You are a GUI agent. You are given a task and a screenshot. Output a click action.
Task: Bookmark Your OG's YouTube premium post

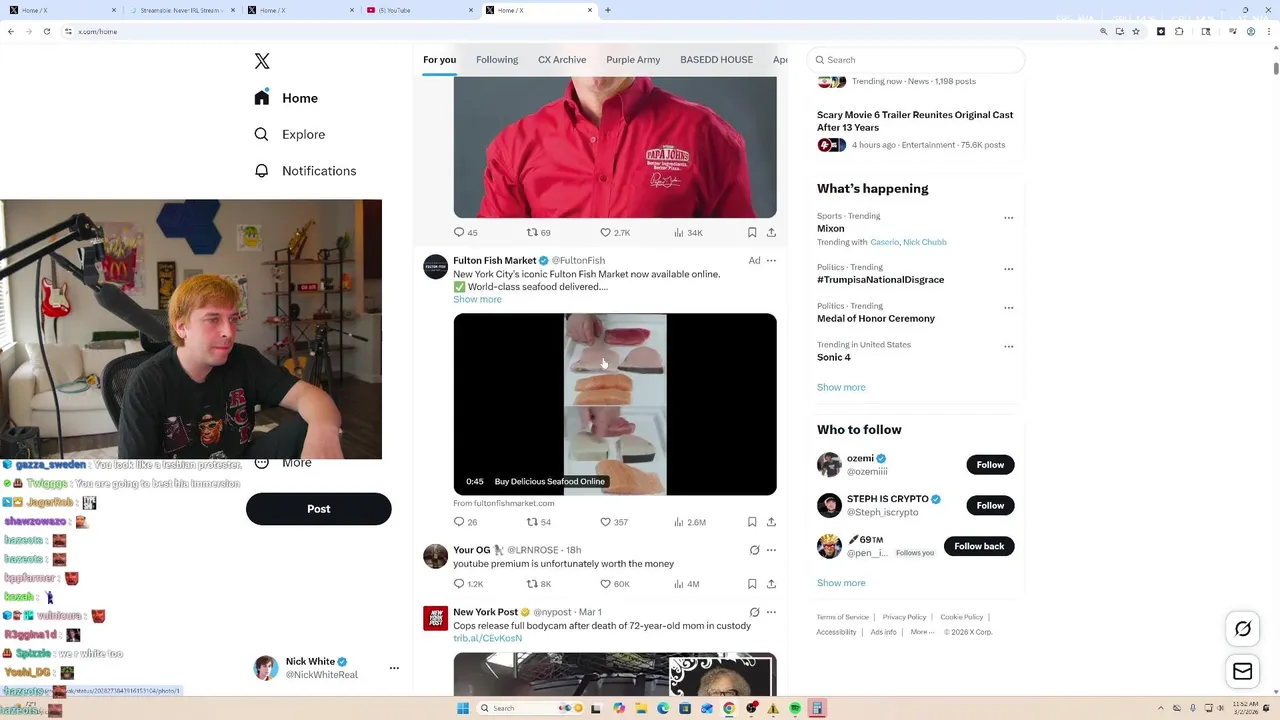pos(752,584)
